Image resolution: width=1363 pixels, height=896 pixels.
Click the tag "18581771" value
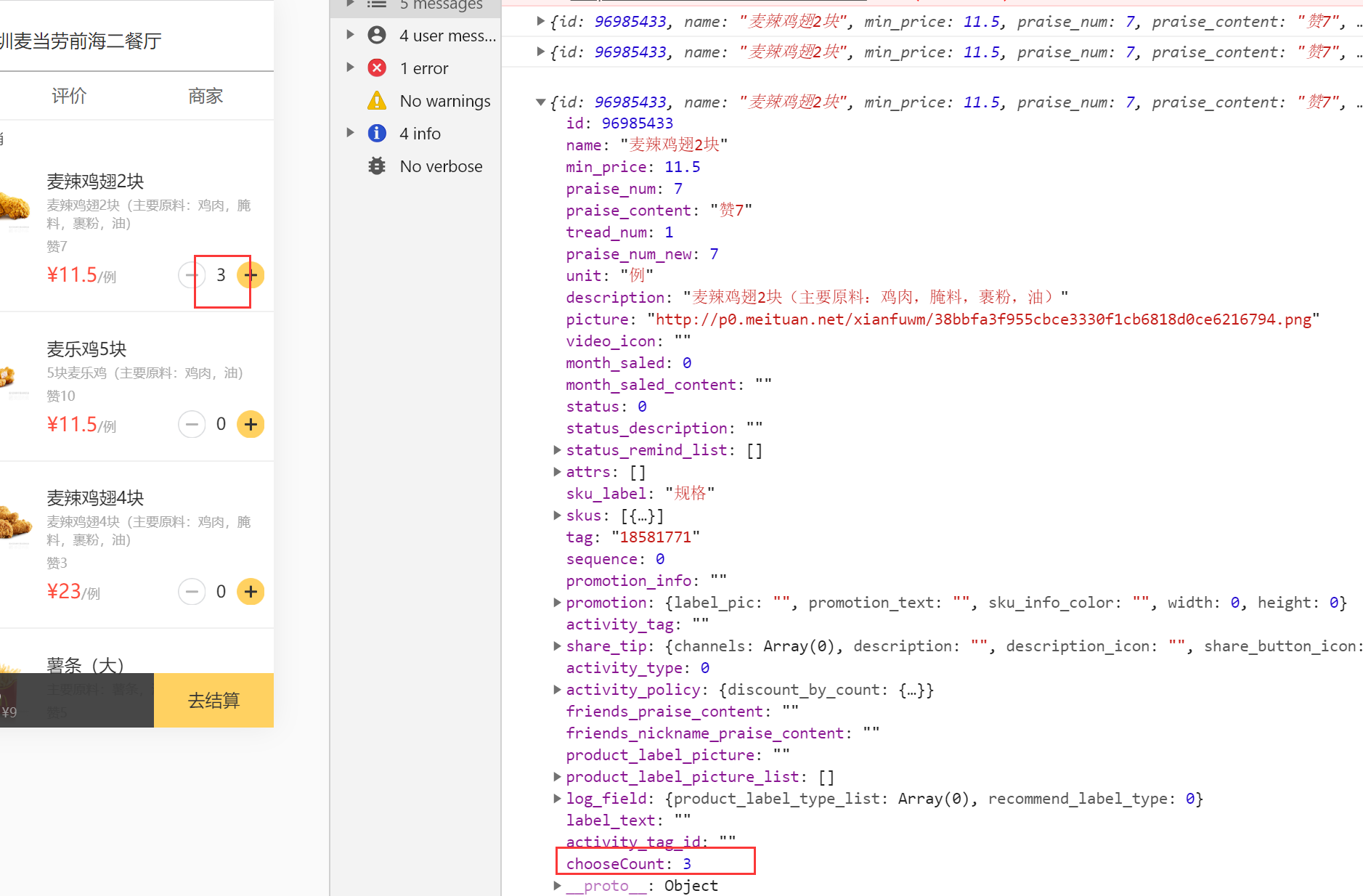(656, 537)
